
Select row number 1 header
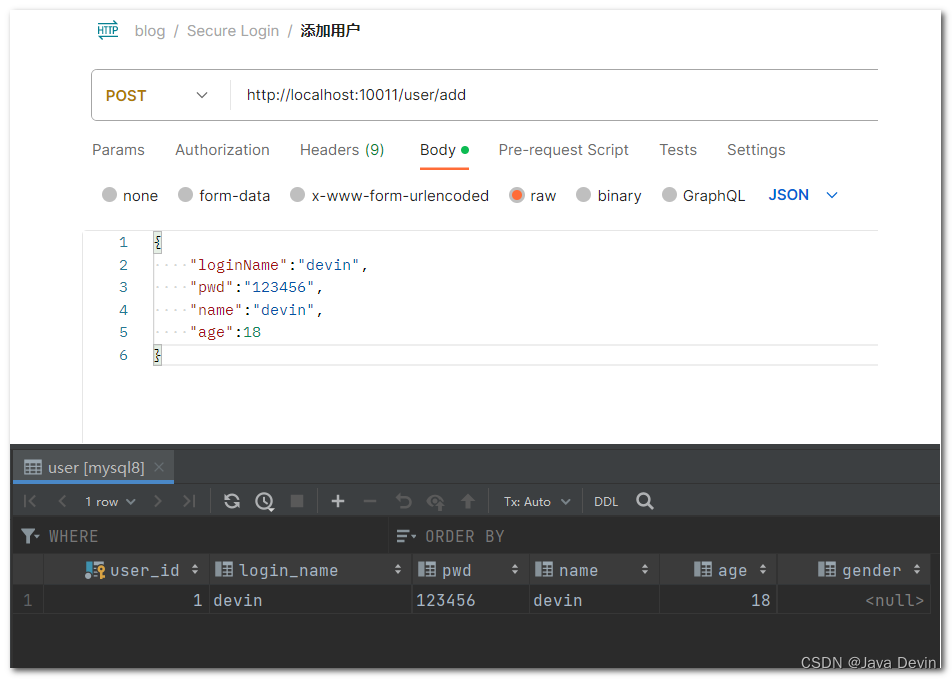27,600
